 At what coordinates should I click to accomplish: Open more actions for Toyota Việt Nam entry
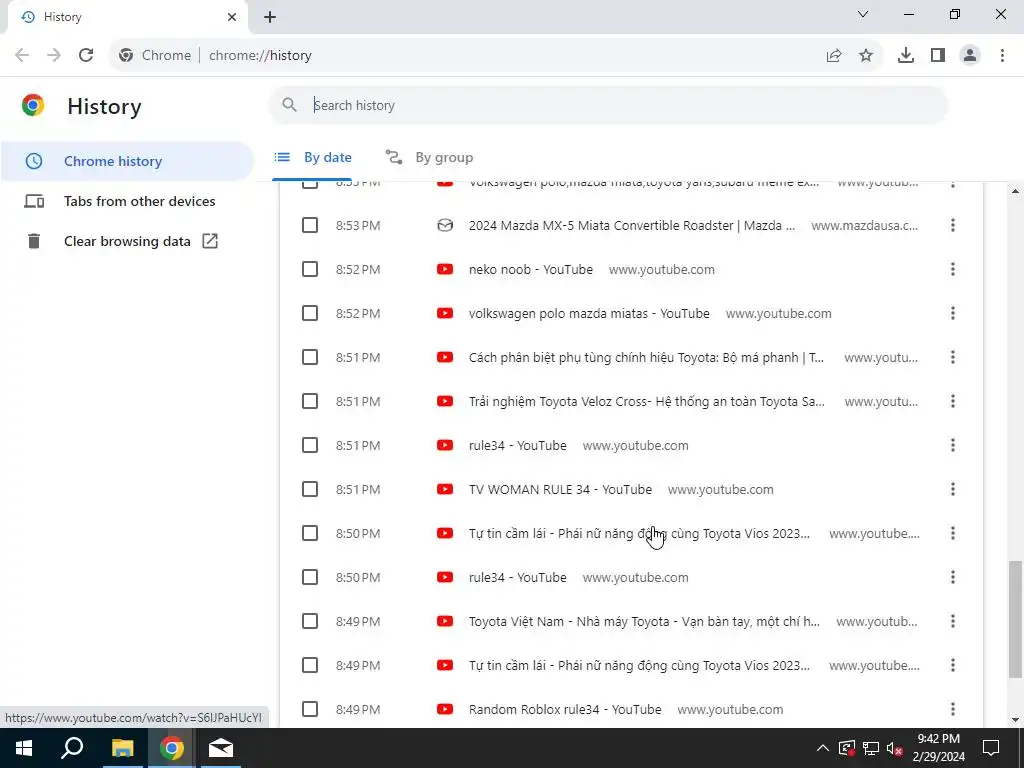(x=953, y=621)
